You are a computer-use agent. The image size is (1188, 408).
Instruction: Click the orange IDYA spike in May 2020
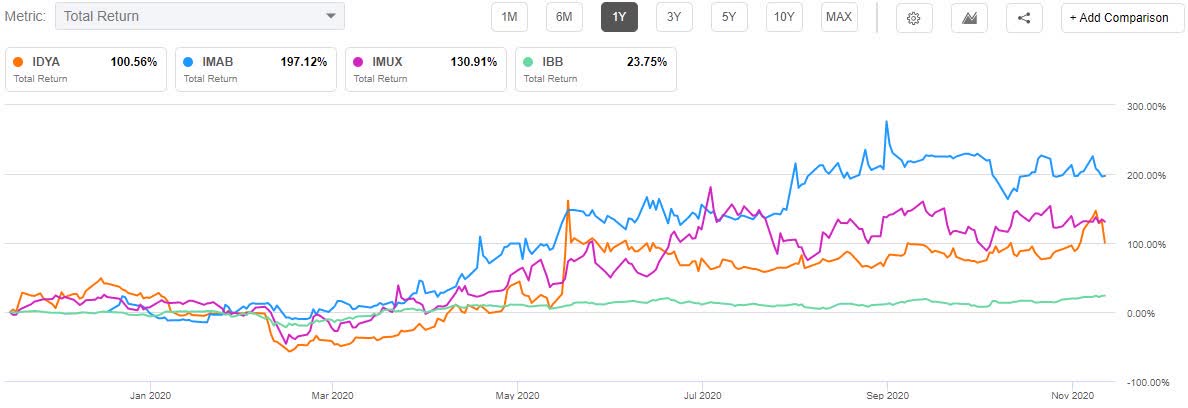(x=567, y=201)
